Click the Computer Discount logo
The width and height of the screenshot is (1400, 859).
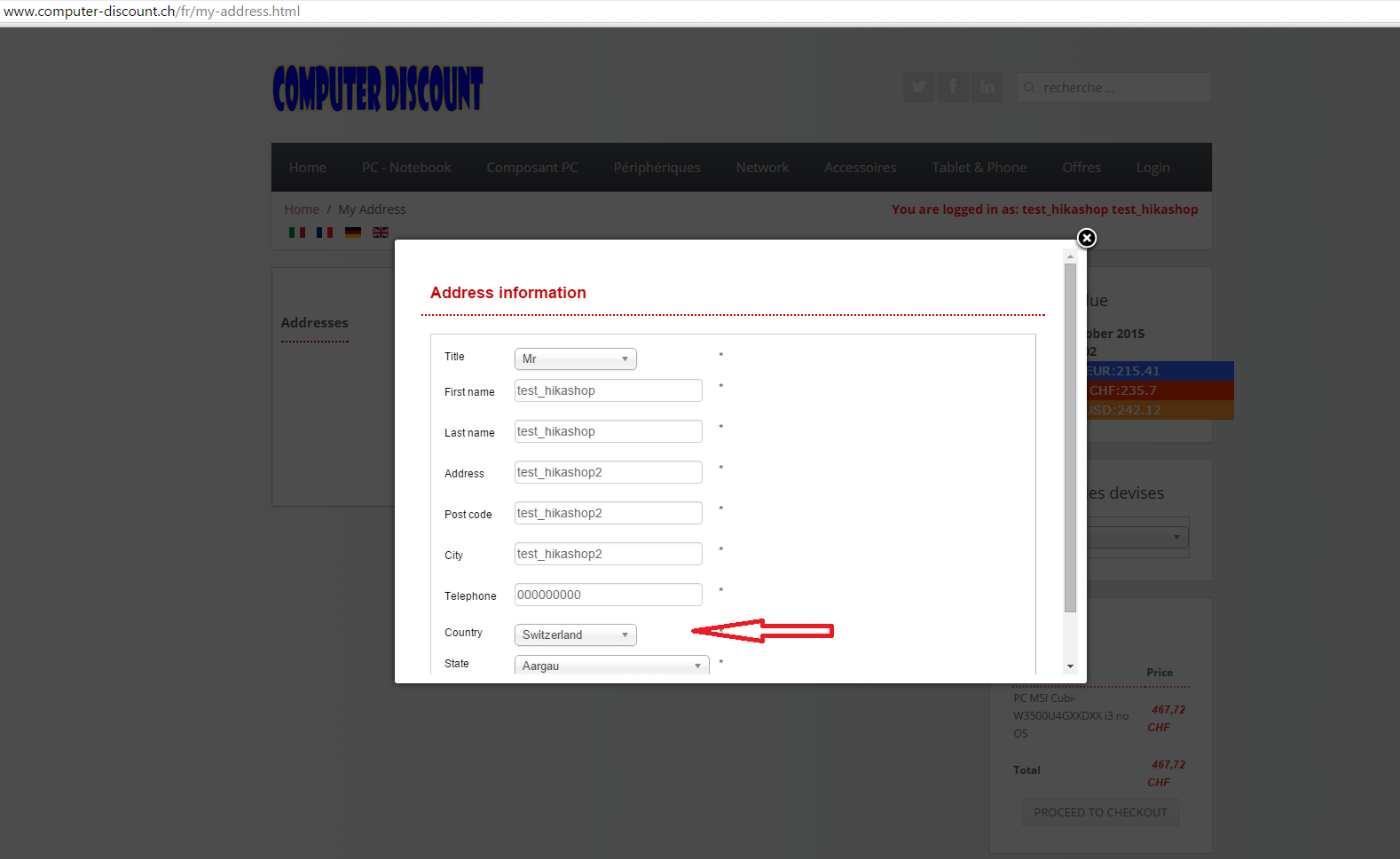pos(378,89)
